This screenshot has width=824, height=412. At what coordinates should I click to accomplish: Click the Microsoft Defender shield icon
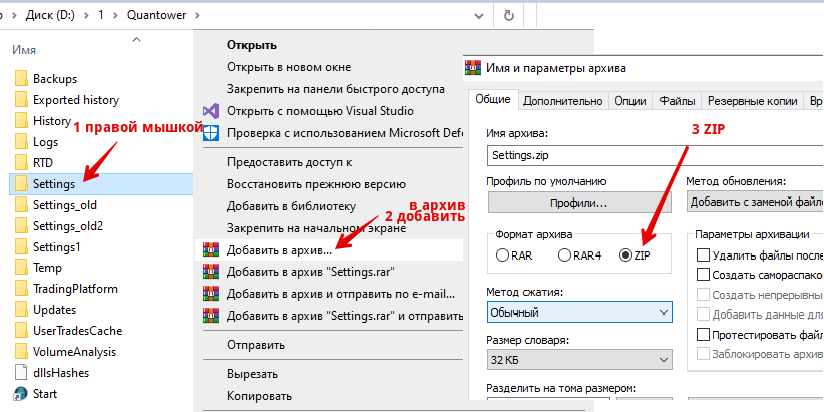[210, 132]
